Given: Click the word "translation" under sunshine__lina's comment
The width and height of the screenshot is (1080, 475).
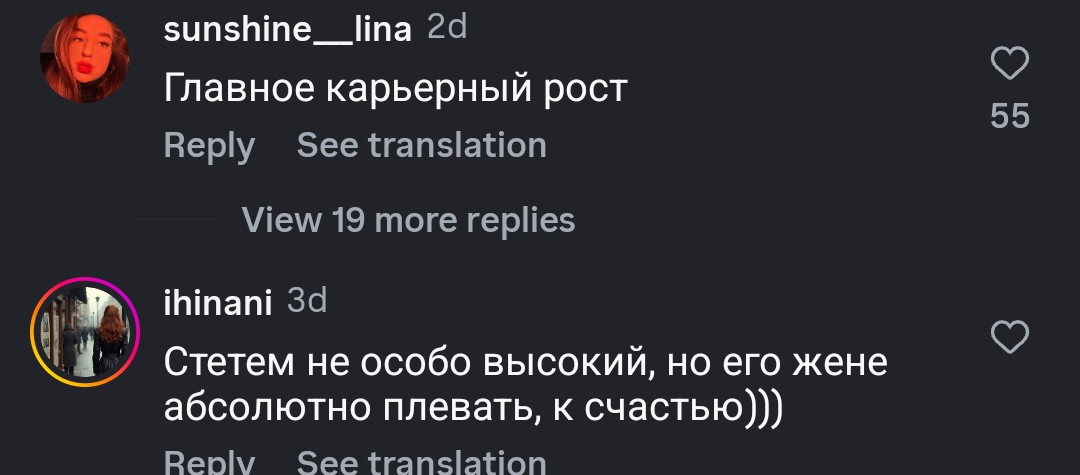Looking at the screenshot, I should pos(457,146).
